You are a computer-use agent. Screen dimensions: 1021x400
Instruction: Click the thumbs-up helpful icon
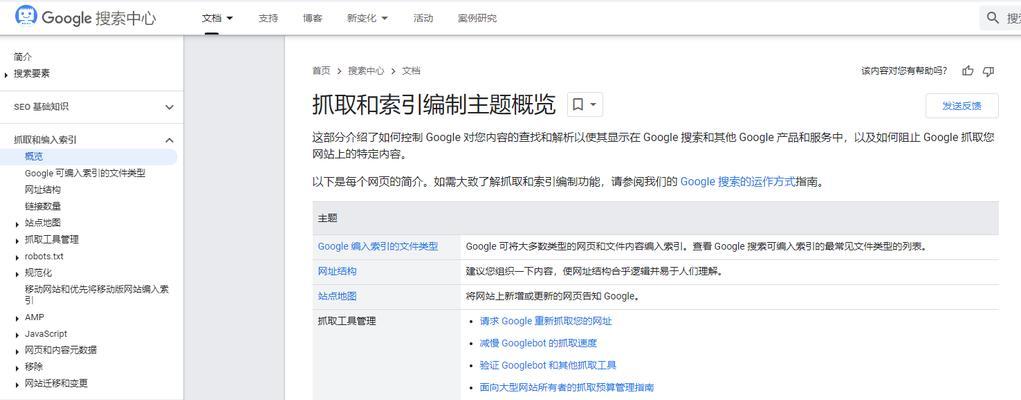click(x=968, y=71)
